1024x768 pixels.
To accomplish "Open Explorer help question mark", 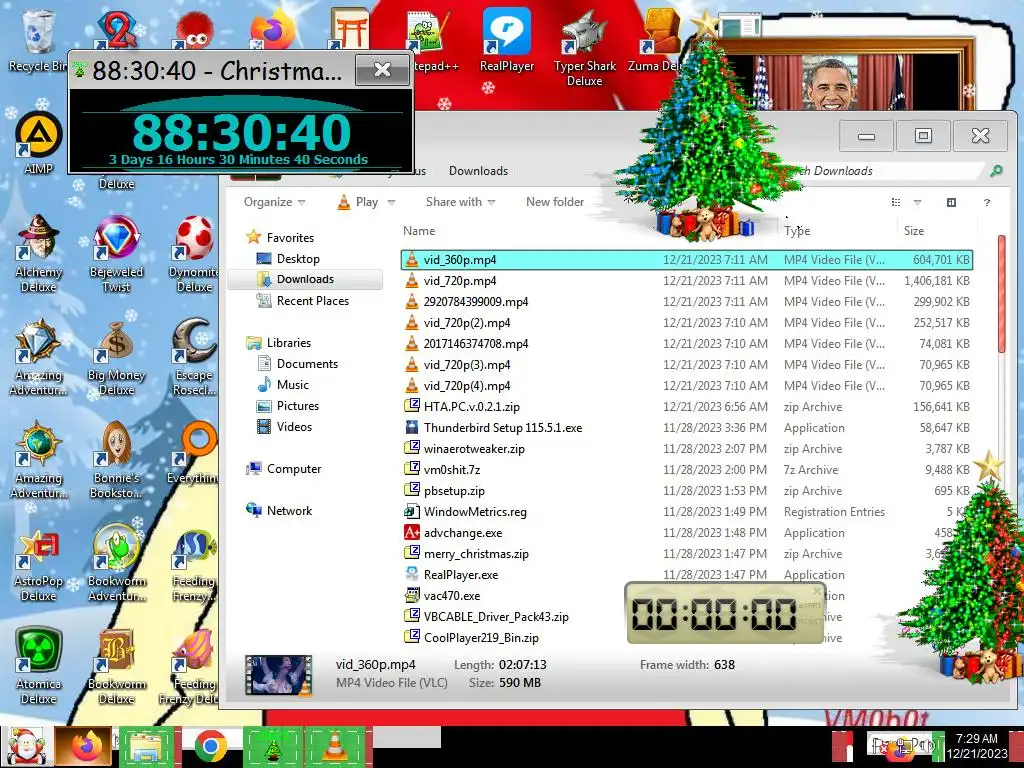I will [987, 202].
